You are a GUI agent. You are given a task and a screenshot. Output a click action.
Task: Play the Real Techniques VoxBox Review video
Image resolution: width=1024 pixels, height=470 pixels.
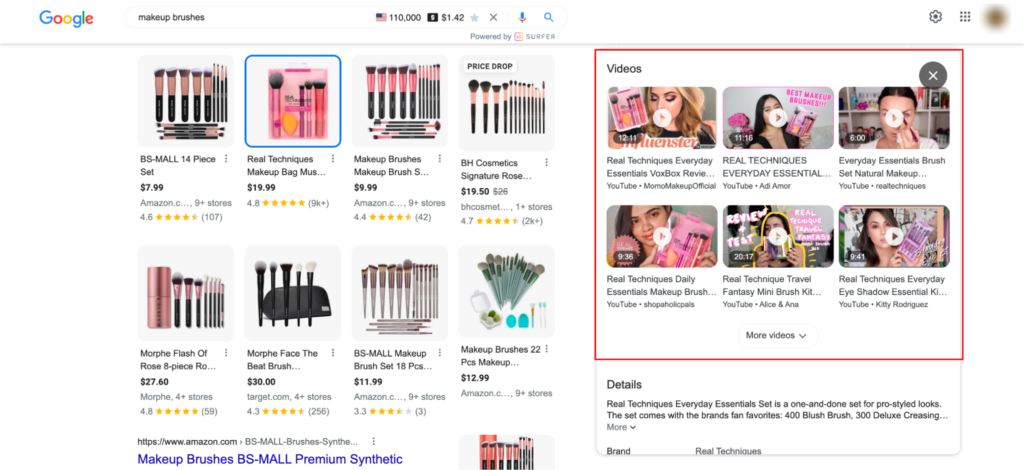(662, 118)
